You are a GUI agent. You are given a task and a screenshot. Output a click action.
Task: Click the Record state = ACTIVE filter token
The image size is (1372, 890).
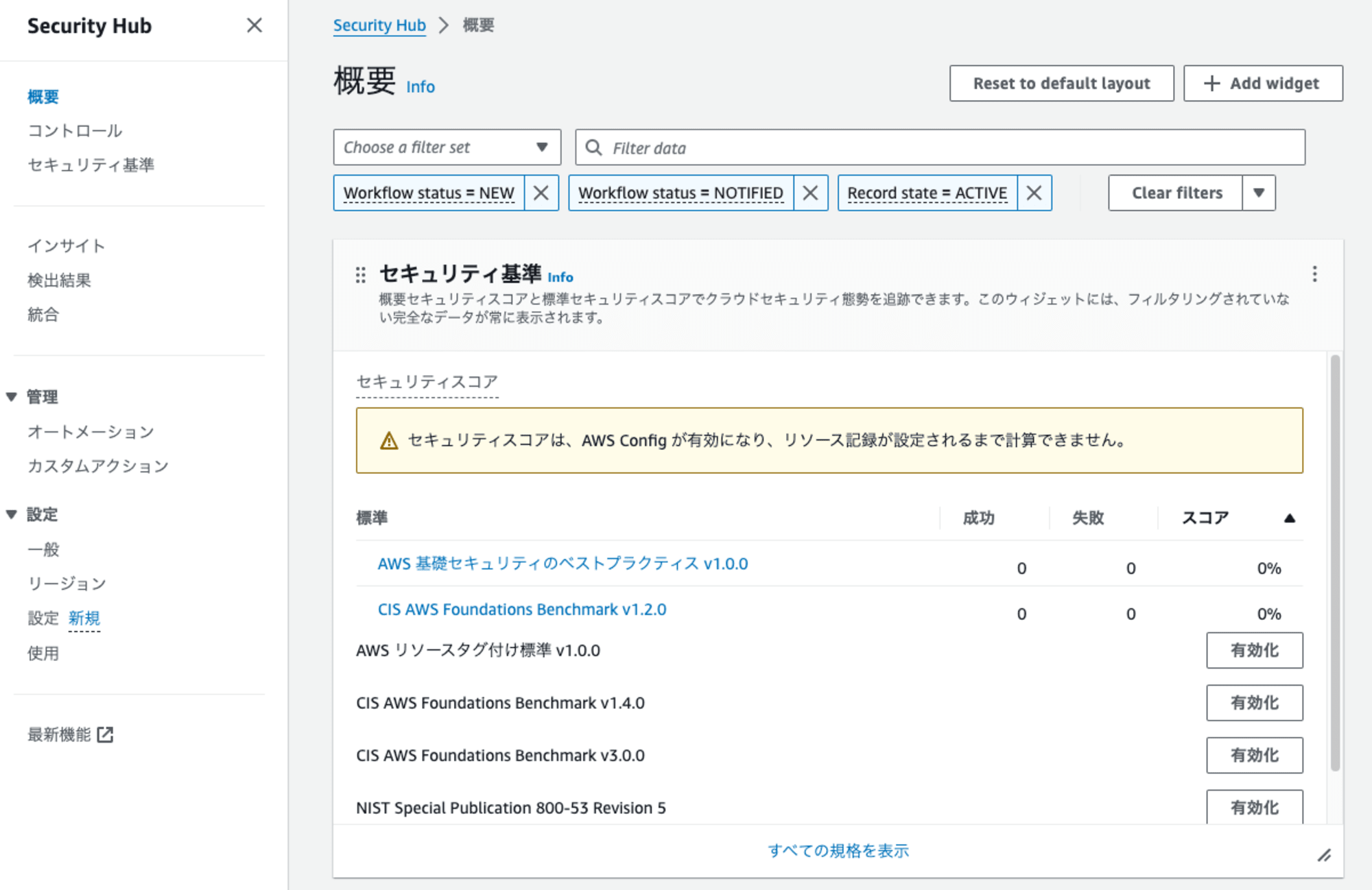(927, 193)
